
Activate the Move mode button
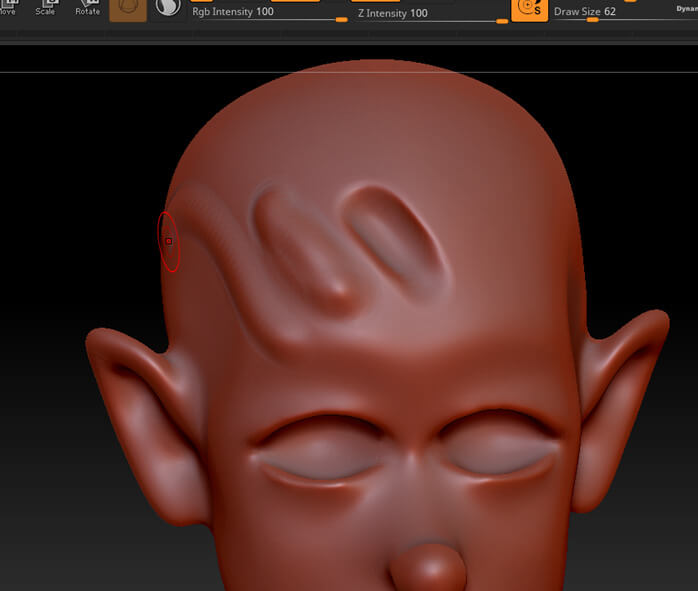pyautogui.click(x=8, y=7)
